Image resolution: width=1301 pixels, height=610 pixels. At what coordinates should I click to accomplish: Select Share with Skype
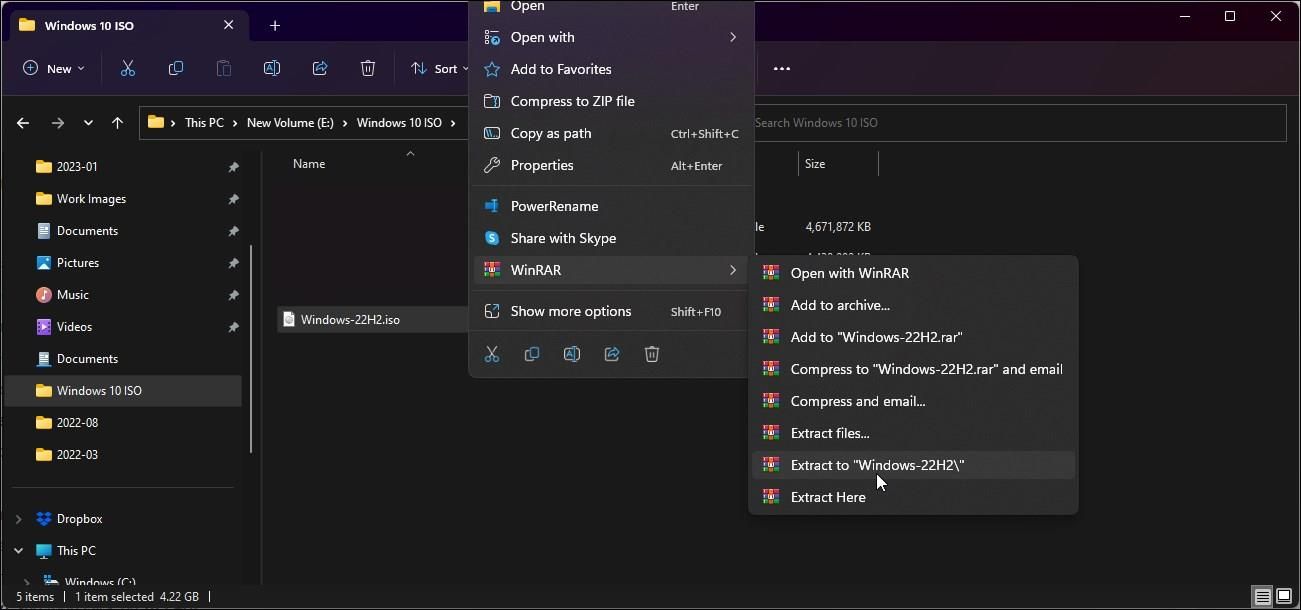pyautogui.click(x=611, y=238)
